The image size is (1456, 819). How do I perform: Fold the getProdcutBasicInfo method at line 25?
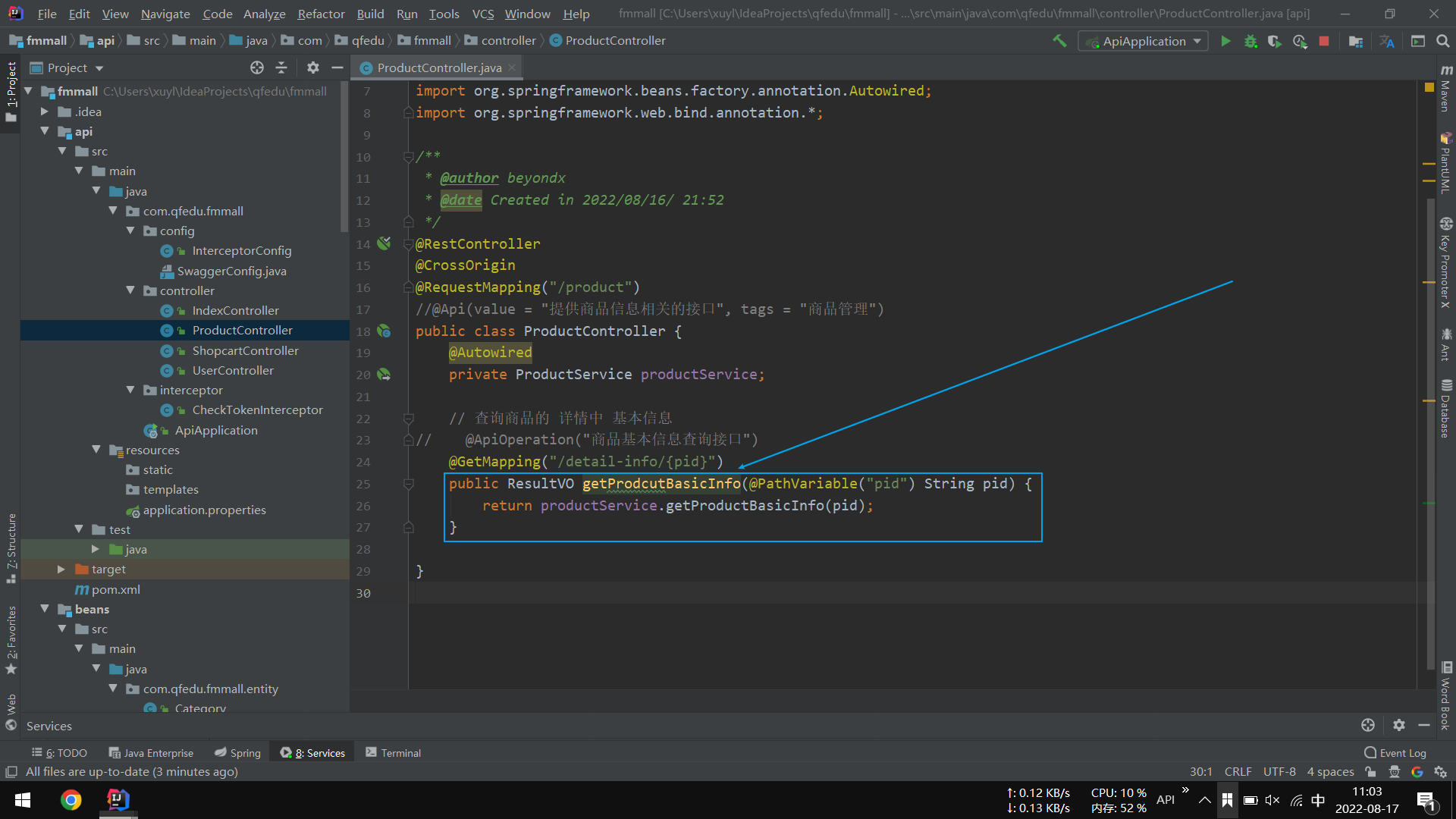pyautogui.click(x=409, y=483)
